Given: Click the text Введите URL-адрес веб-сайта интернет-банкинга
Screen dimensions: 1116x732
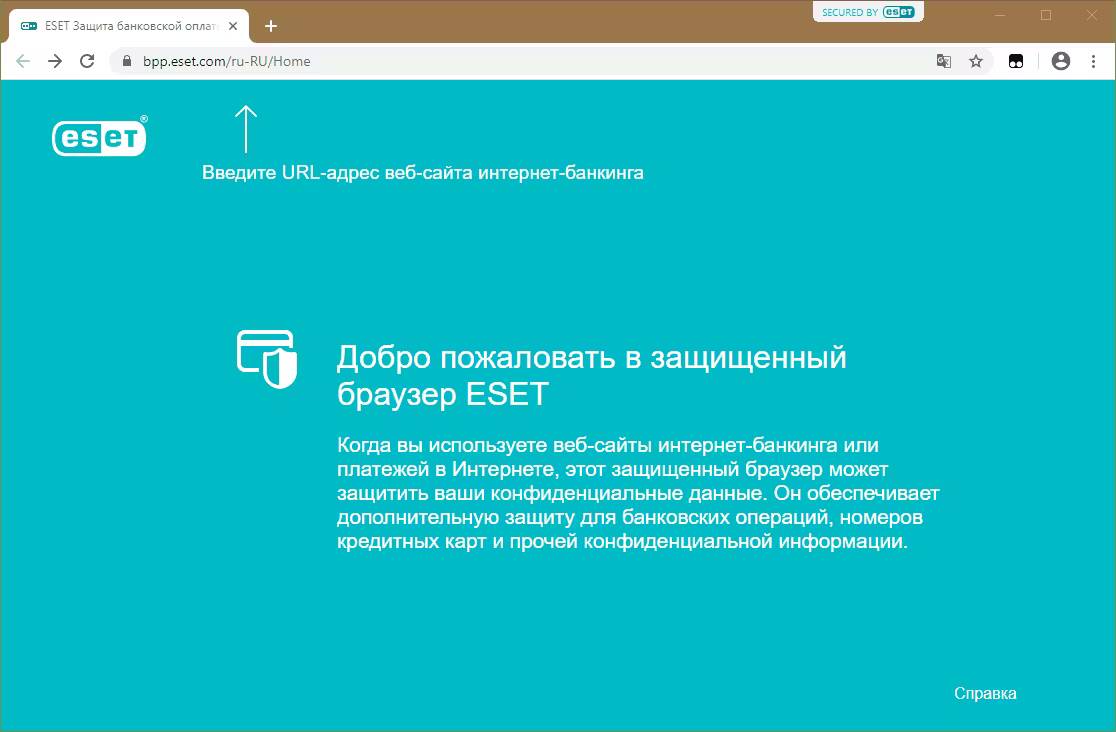Looking at the screenshot, I should click(423, 173).
